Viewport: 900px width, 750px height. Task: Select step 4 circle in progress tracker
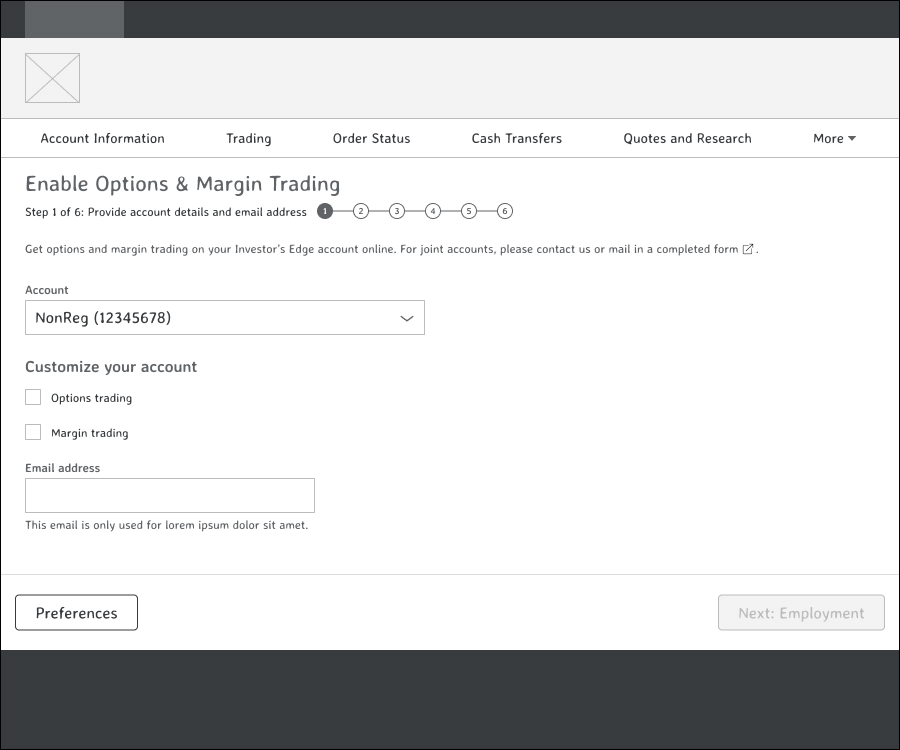point(433,211)
